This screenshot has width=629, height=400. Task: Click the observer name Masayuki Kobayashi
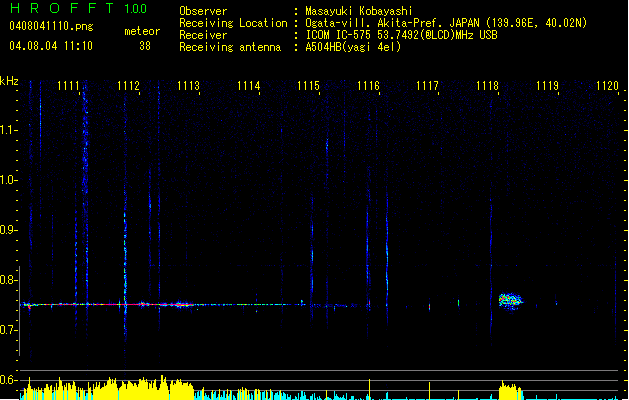(x=359, y=11)
